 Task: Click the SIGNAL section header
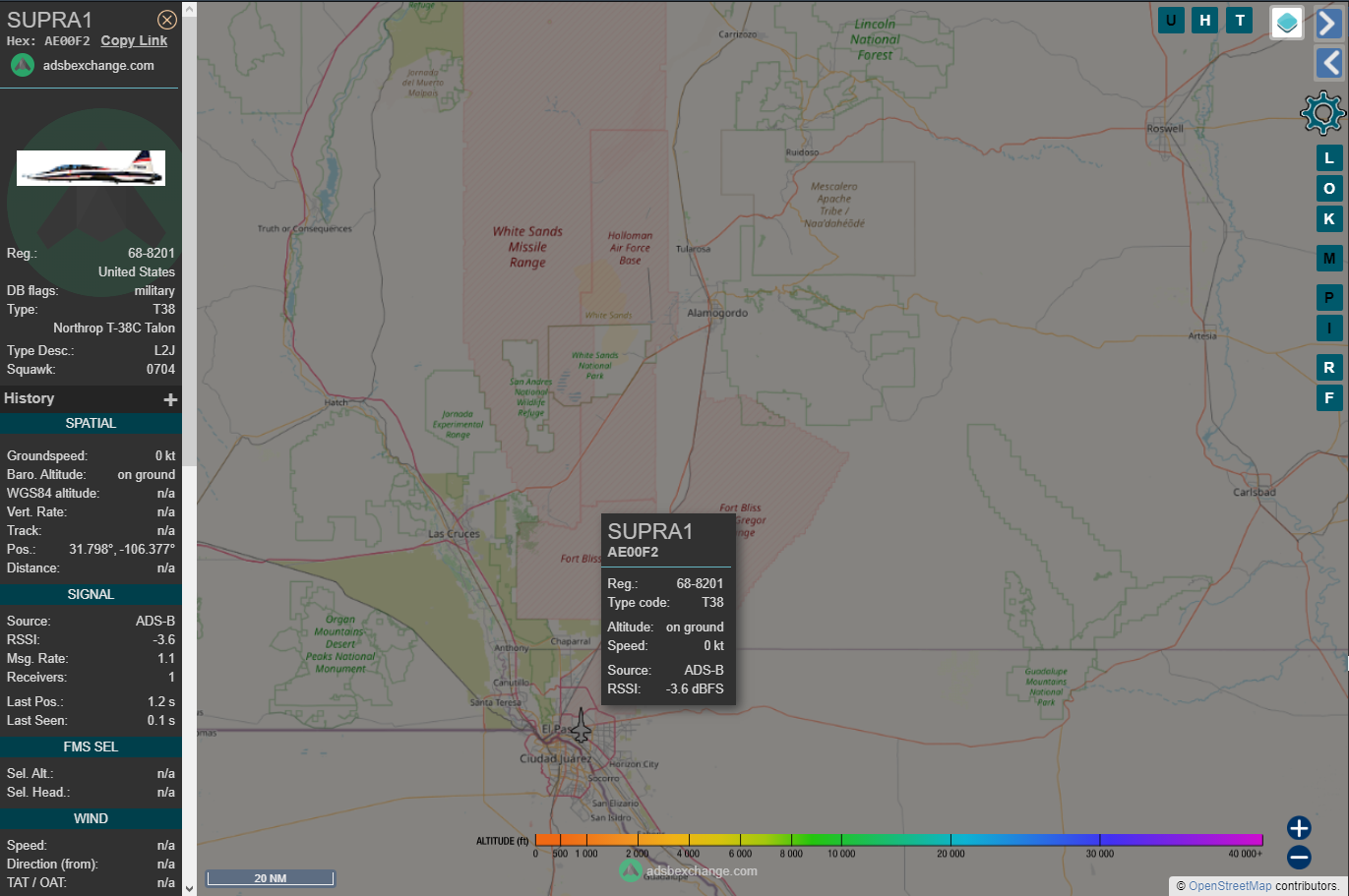pyautogui.click(x=91, y=595)
